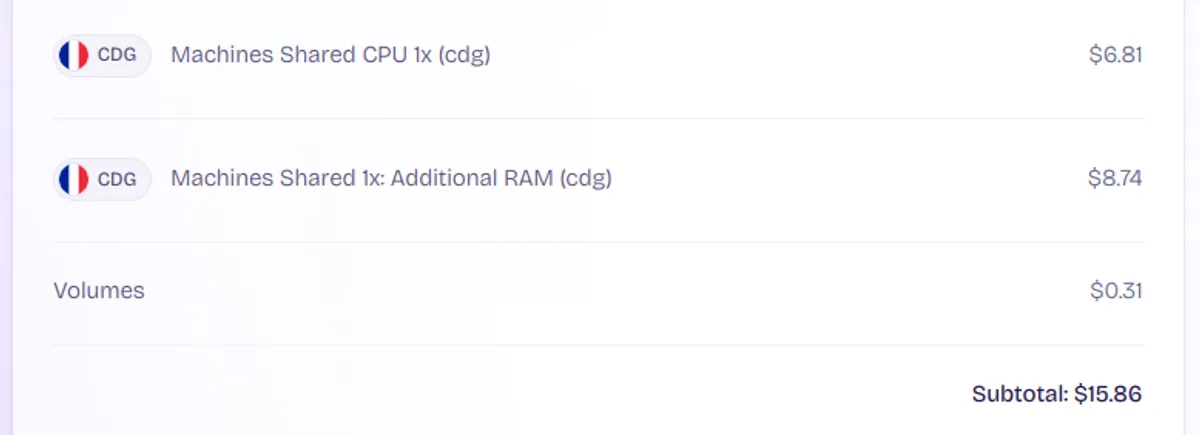Click the French flag beside Additional RAM
The width and height of the screenshot is (1200, 435).
74,179
